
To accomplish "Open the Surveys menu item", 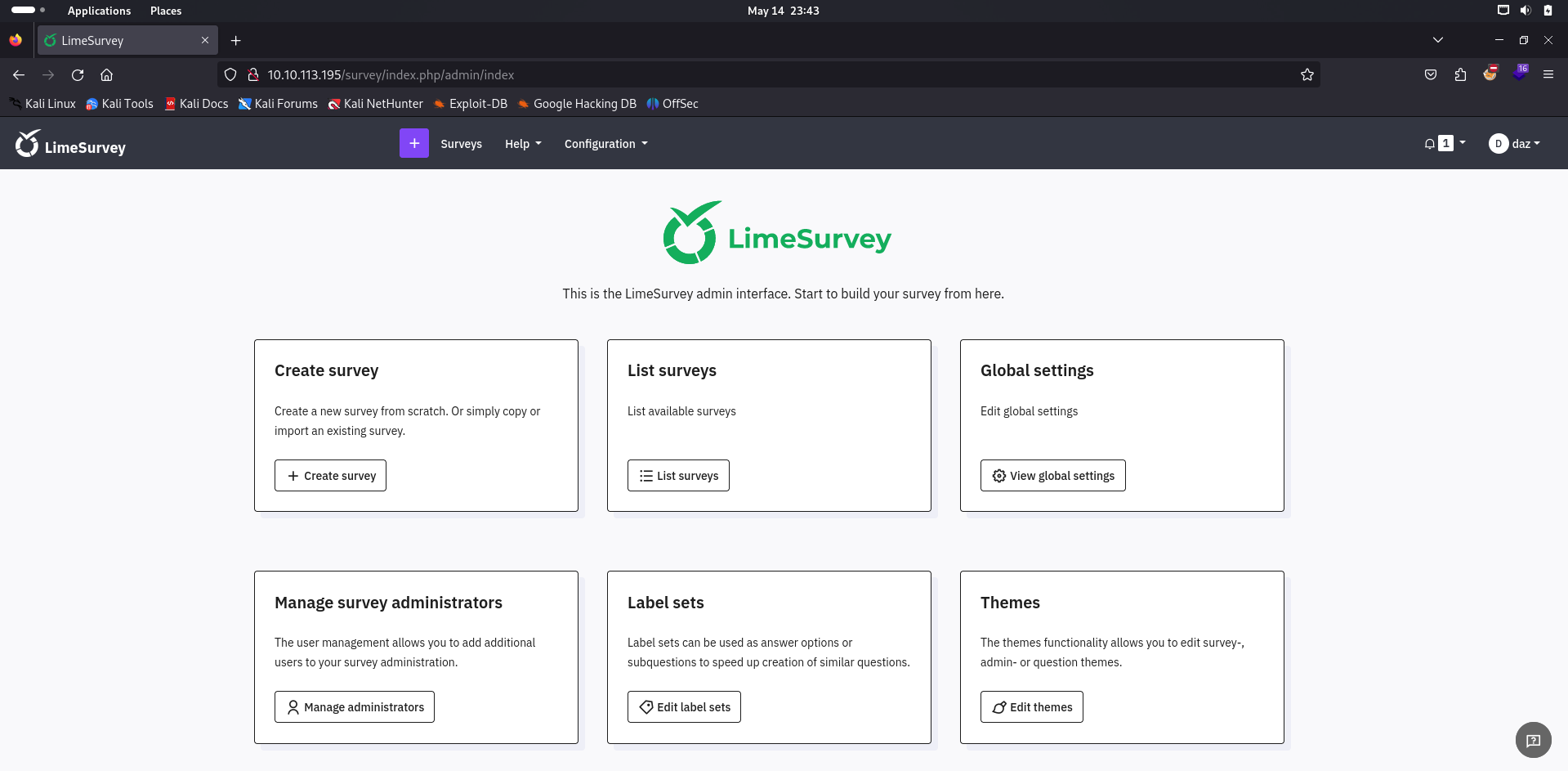I will pyautogui.click(x=461, y=144).
